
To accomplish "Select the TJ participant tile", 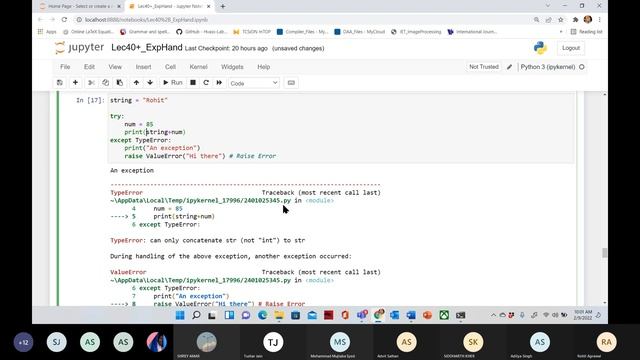I will pos(273,342).
